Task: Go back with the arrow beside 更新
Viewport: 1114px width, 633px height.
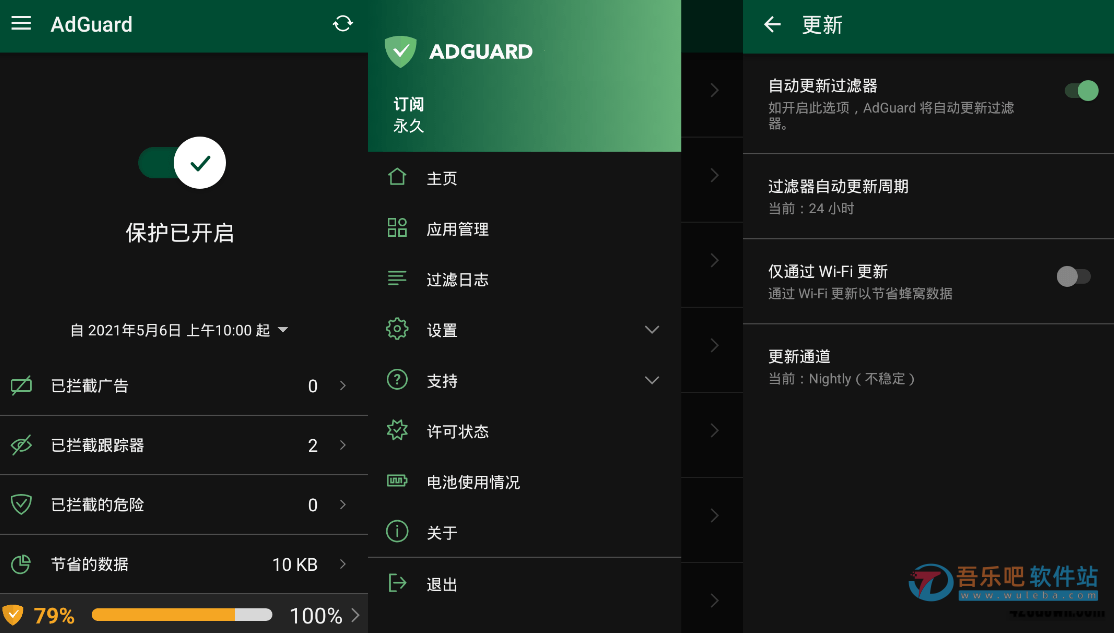Action: click(772, 25)
